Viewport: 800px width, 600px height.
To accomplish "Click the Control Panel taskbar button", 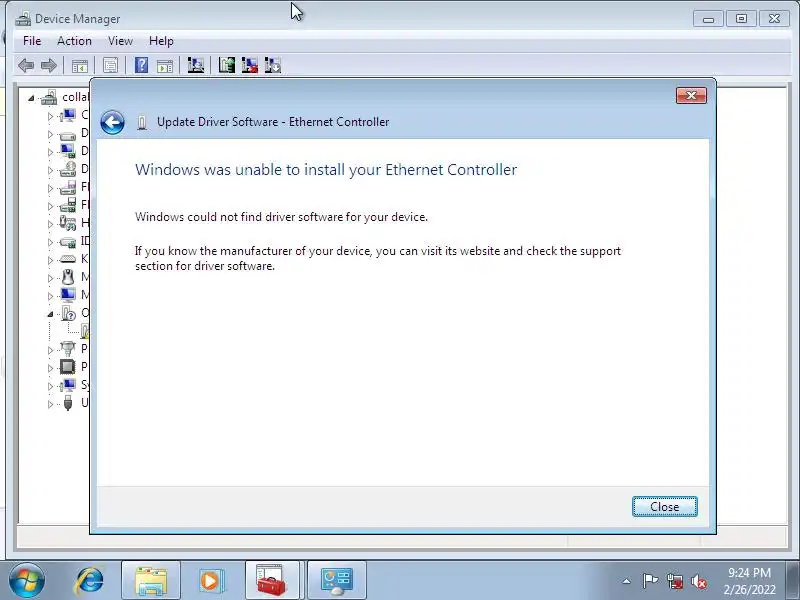I will pos(336,580).
